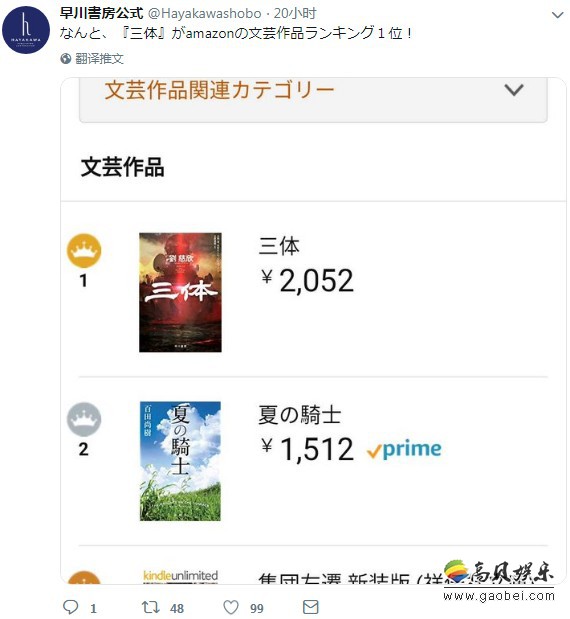Like the tweet with heart icon

(x=231, y=607)
